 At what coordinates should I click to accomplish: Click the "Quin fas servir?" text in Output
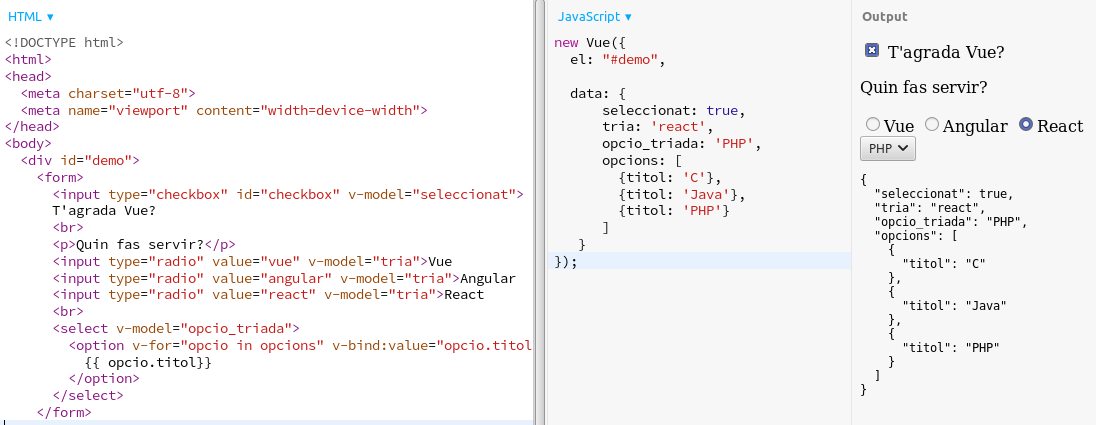tap(923, 88)
